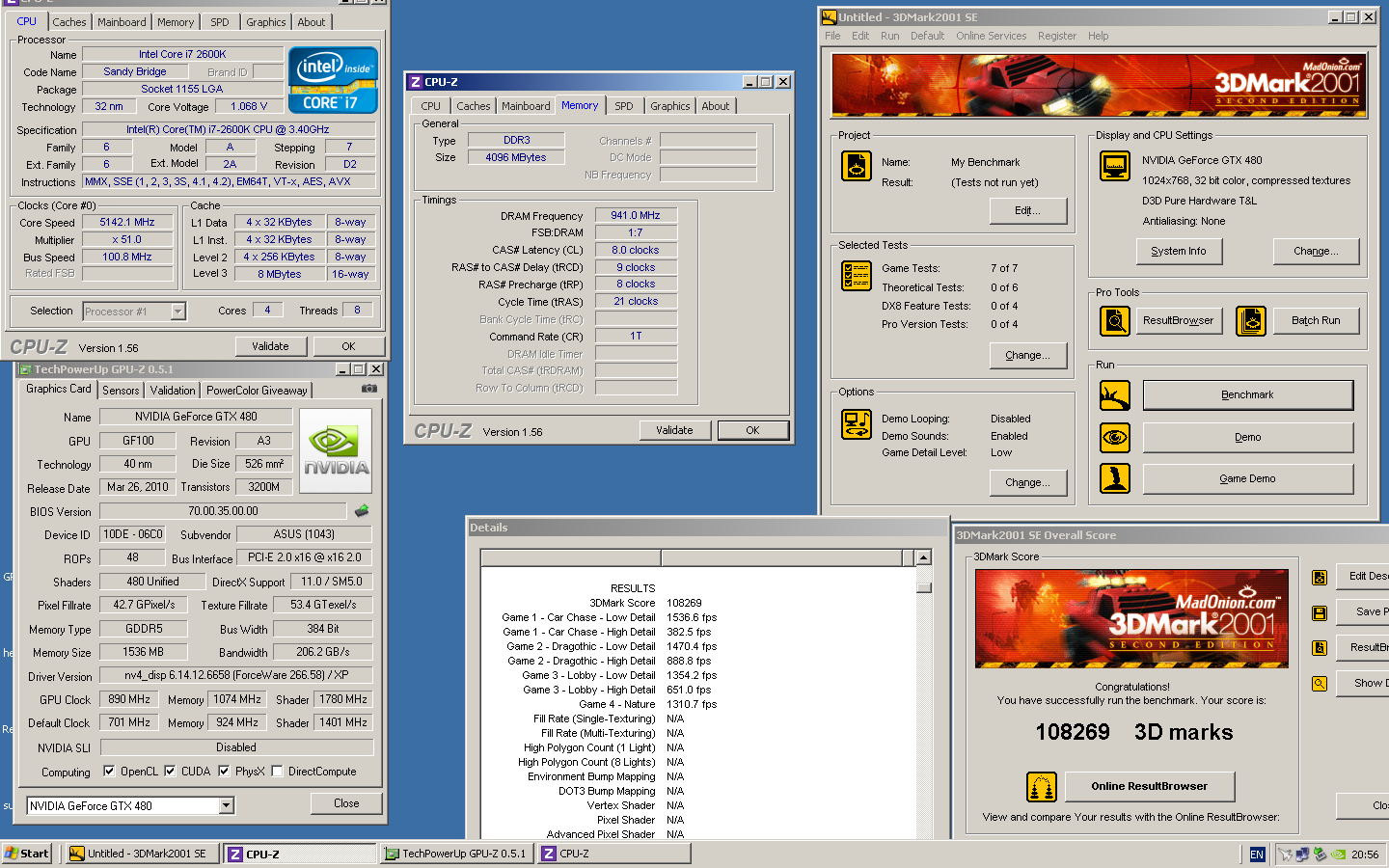Click the ResultBrowser icon in Overall Score window

coord(1320,648)
